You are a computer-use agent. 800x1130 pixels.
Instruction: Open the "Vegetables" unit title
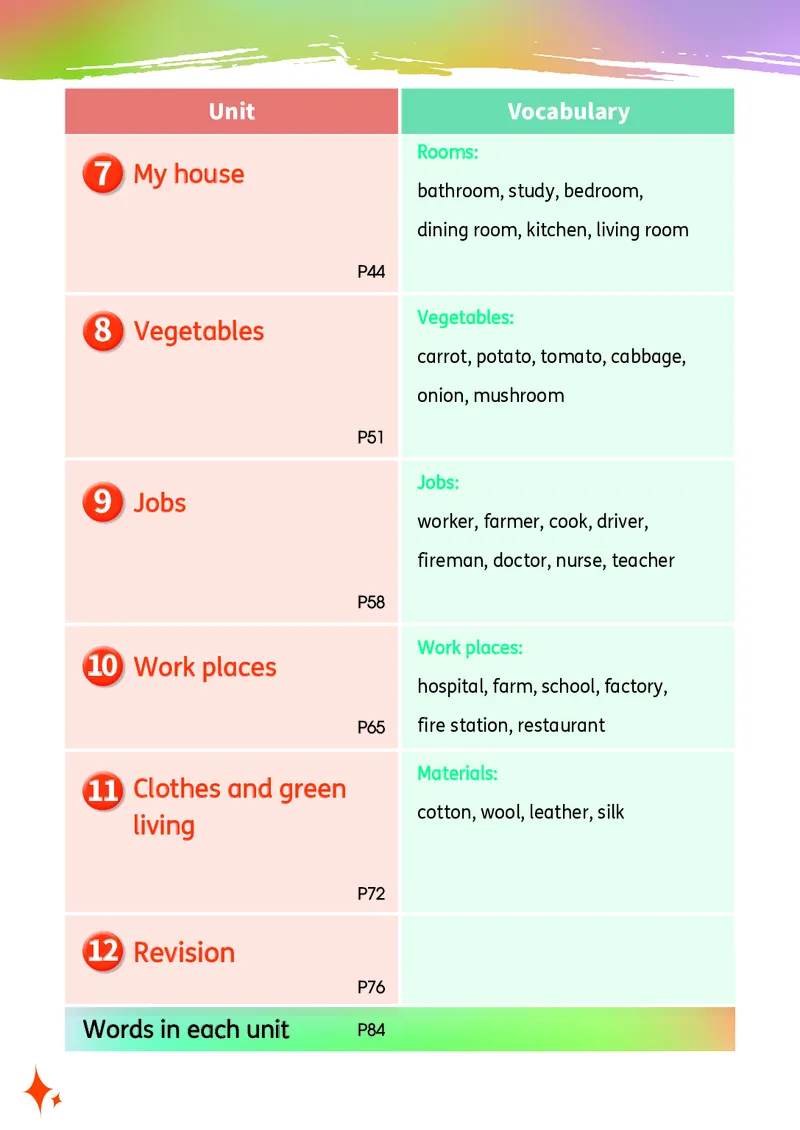(x=199, y=331)
